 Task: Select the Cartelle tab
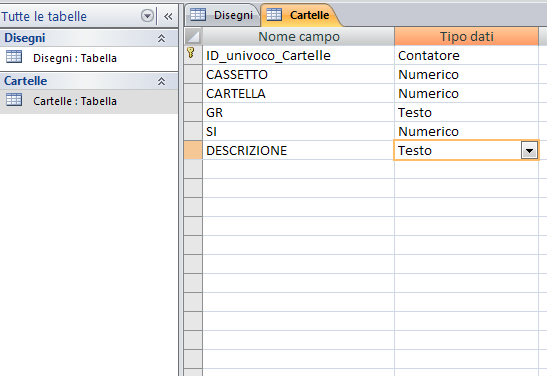(299, 15)
